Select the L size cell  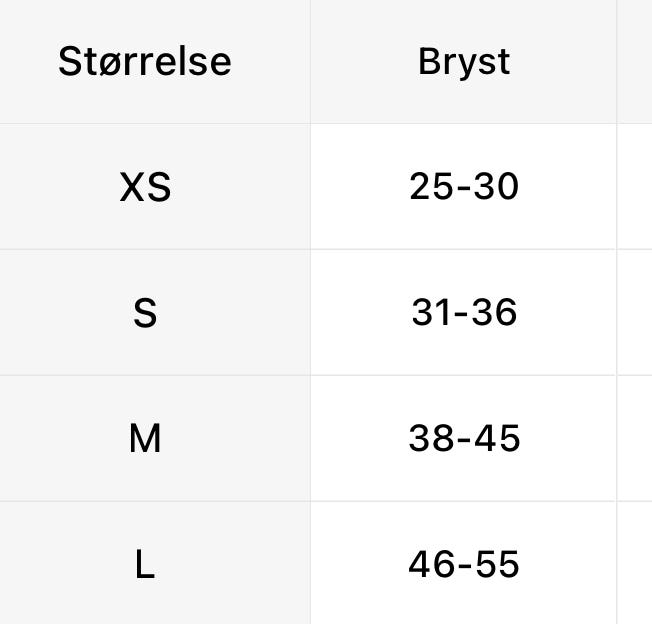(155, 563)
